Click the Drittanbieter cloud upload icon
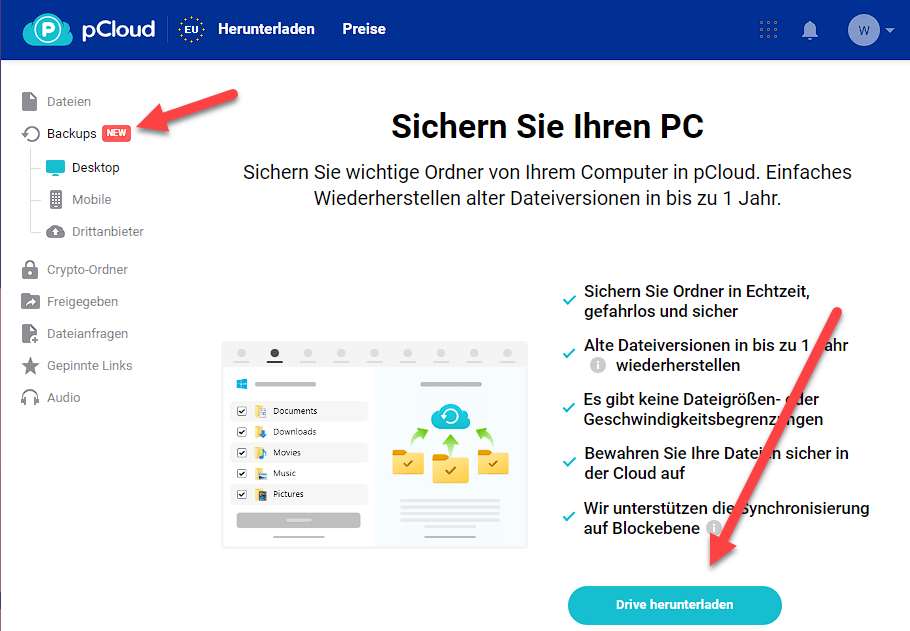Image resolution: width=910 pixels, height=631 pixels. 55,232
